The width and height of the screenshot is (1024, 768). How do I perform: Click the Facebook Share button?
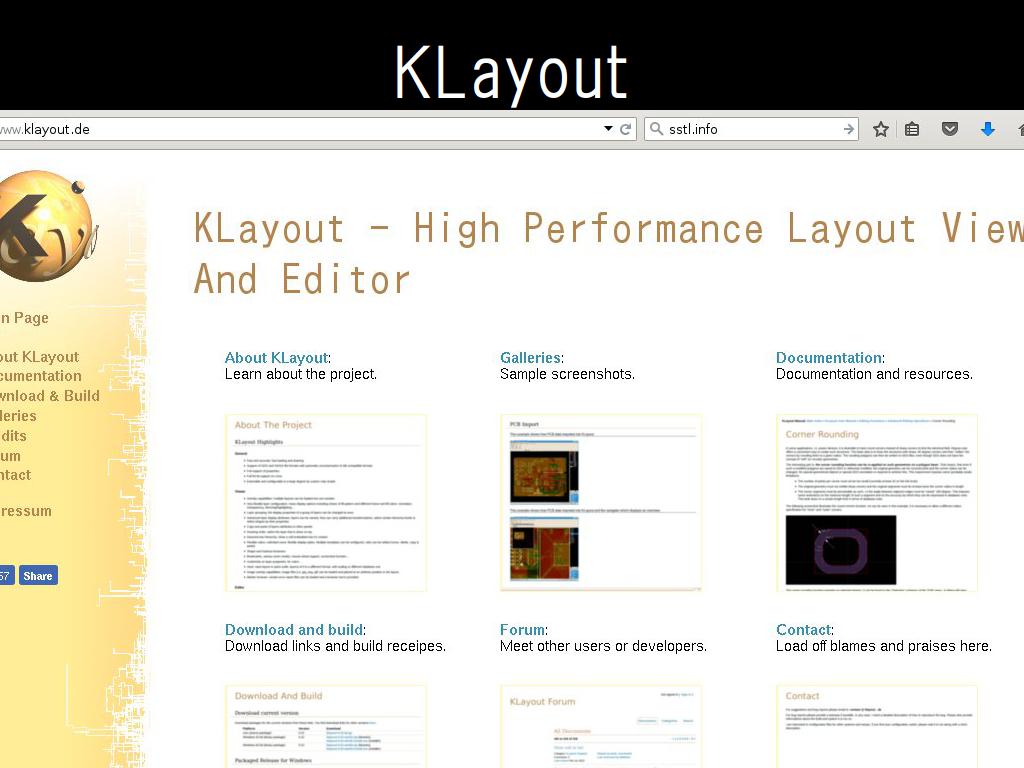pyautogui.click(x=38, y=575)
